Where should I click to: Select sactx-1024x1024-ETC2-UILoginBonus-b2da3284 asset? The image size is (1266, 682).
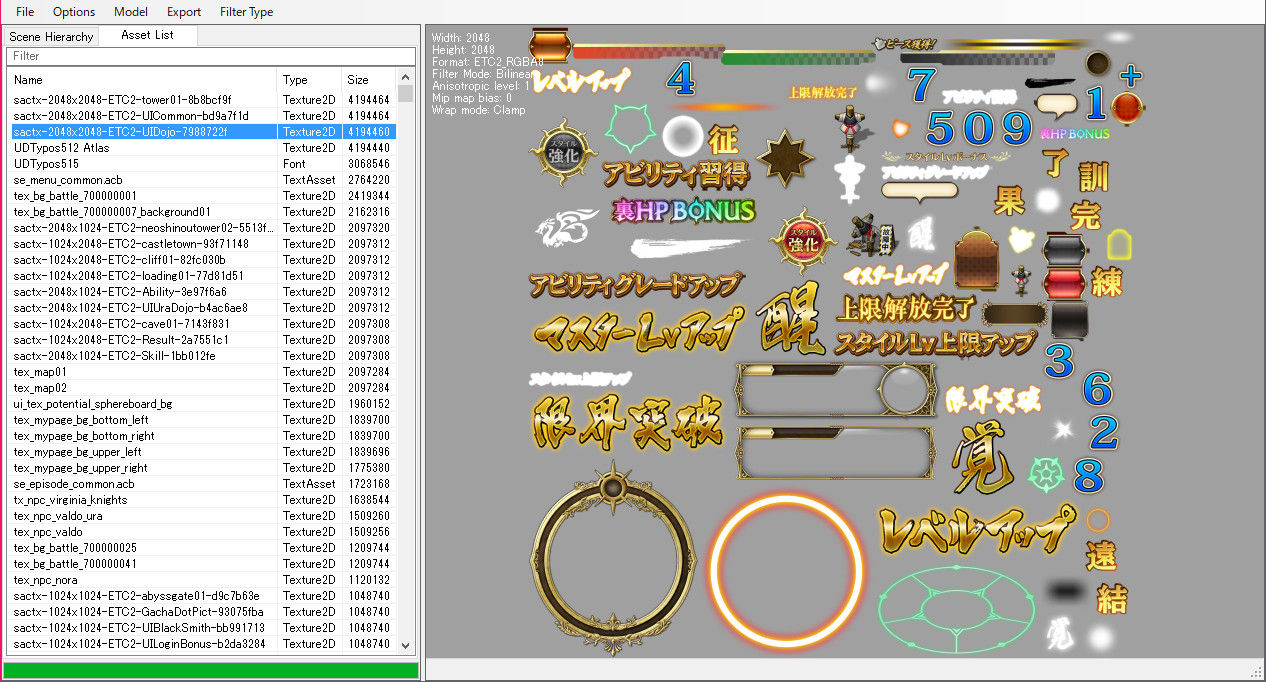[203, 644]
